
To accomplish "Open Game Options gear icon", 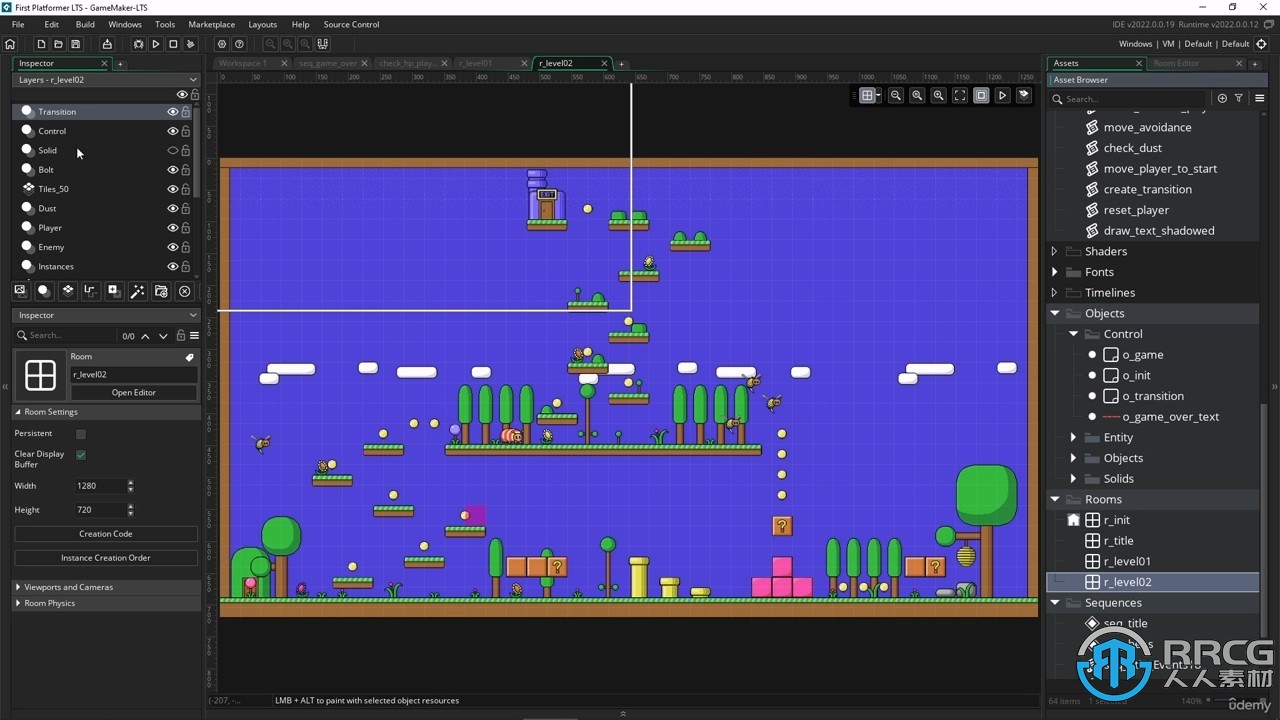I will coord(222,44).
